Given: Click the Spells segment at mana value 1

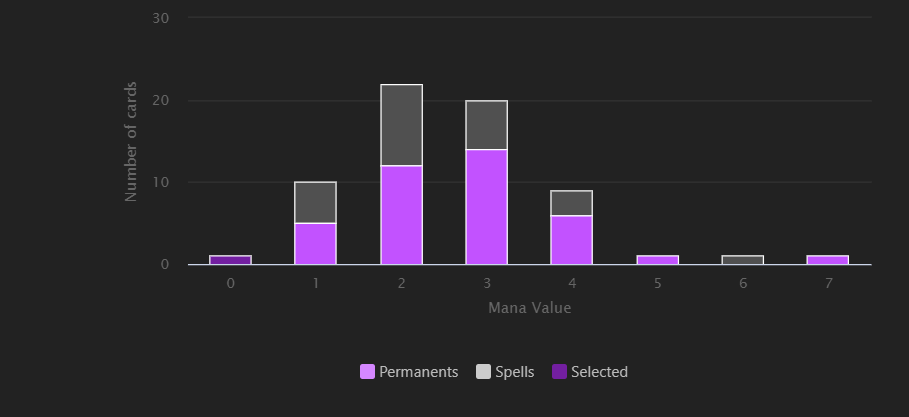Looking at the screenshot, I should coord(315,202).
